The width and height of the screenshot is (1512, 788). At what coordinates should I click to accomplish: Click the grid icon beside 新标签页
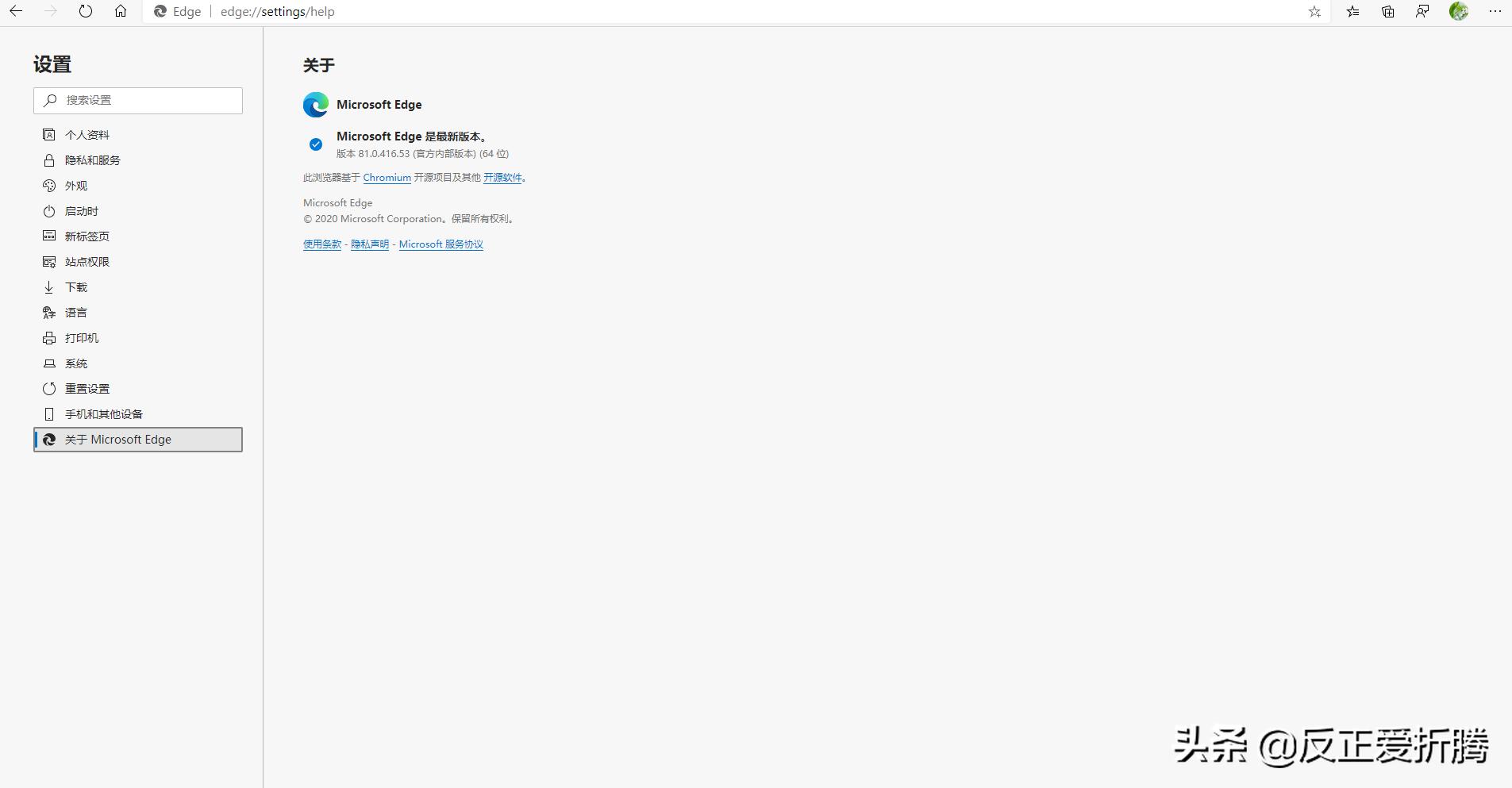[49, 236]
